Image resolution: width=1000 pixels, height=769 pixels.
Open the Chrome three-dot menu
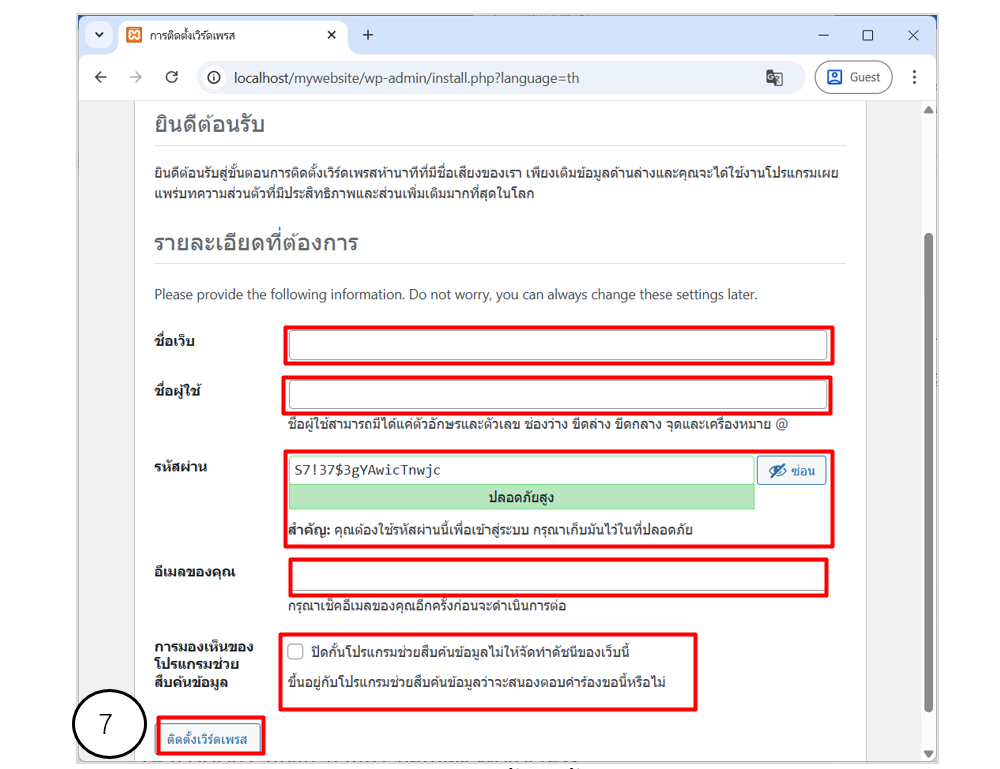[x=914, y=77]
